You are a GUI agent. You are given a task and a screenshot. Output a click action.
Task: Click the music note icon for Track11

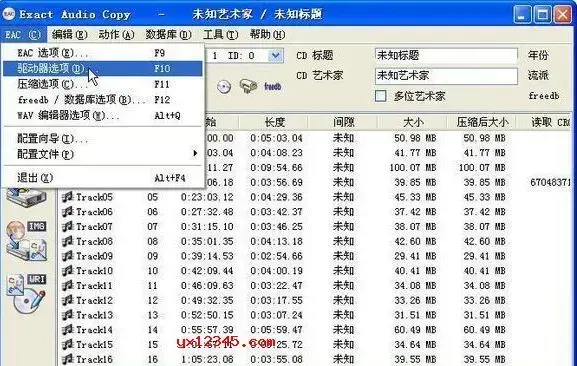coord(67,285)
